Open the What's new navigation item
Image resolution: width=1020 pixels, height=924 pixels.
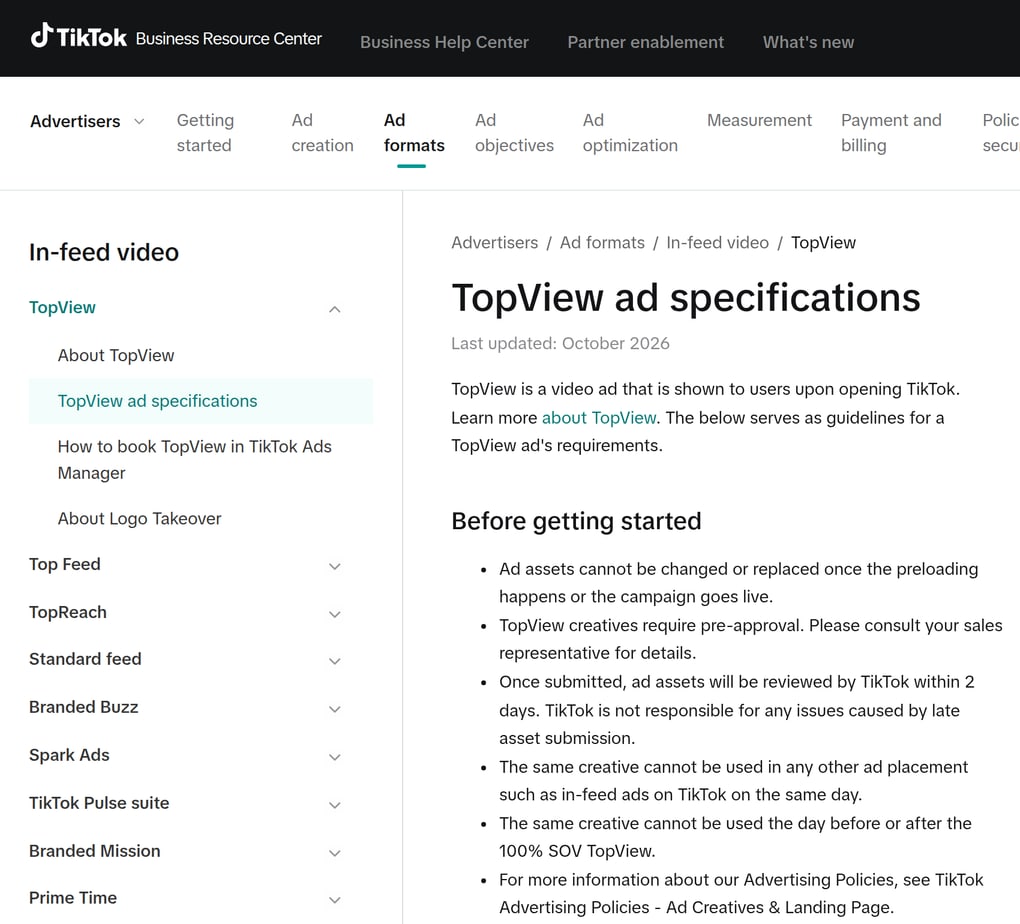click(x=808, y=42)
